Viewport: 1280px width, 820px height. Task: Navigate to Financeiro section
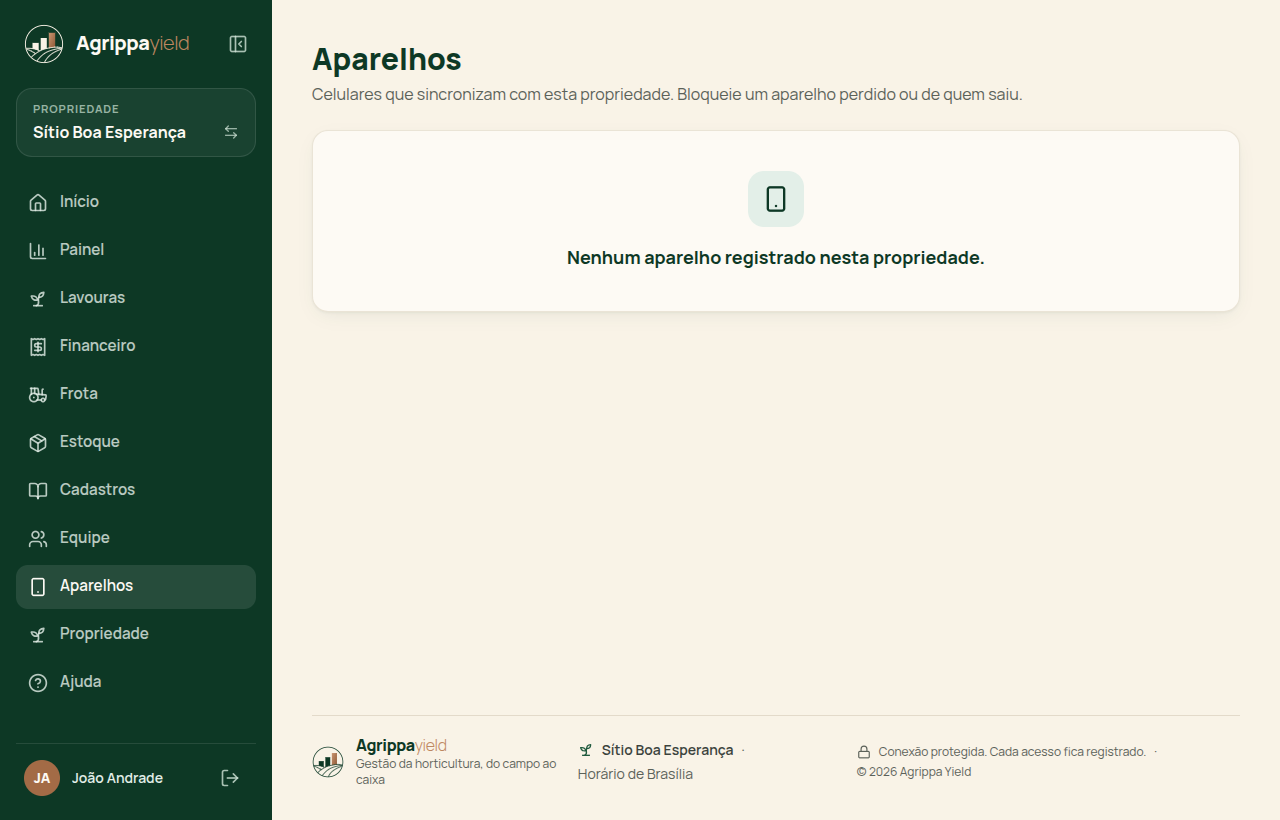136,346
